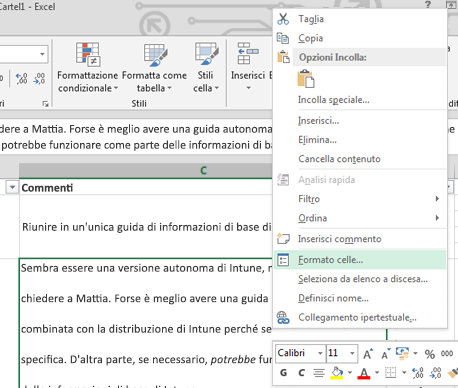Click the borders icon in mini toolbar
The height and width of the screenshot is (388, 458).
(390, 373)
